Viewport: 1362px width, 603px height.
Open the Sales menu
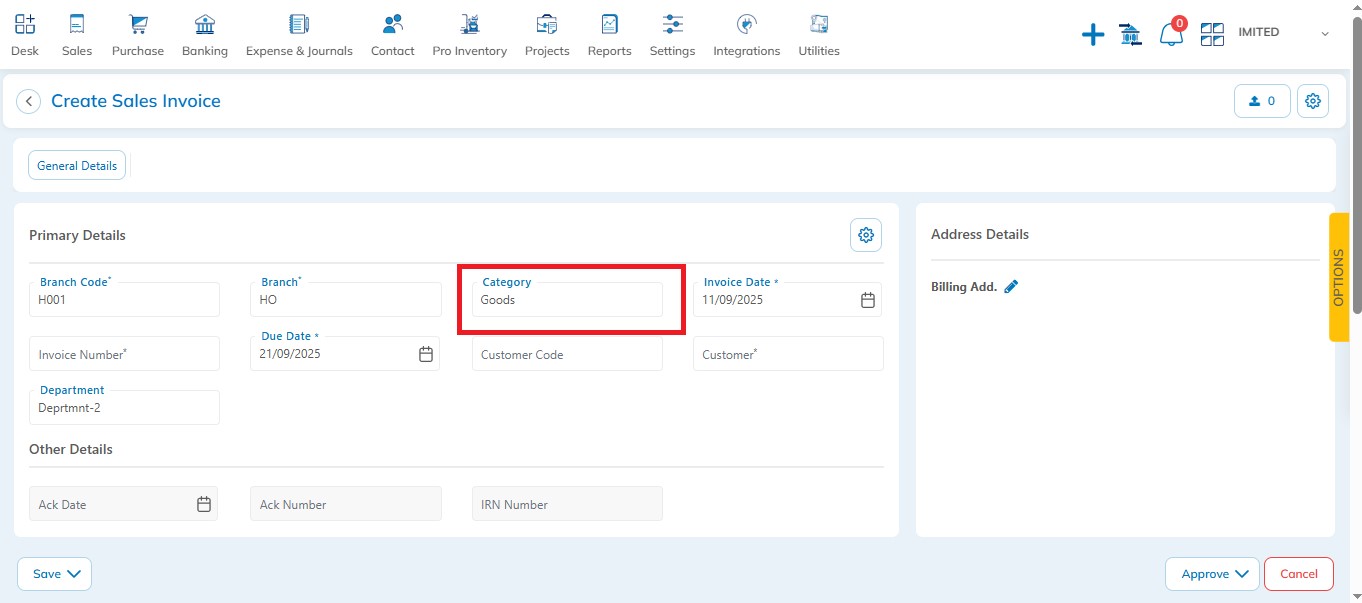(x=77, y=35)
